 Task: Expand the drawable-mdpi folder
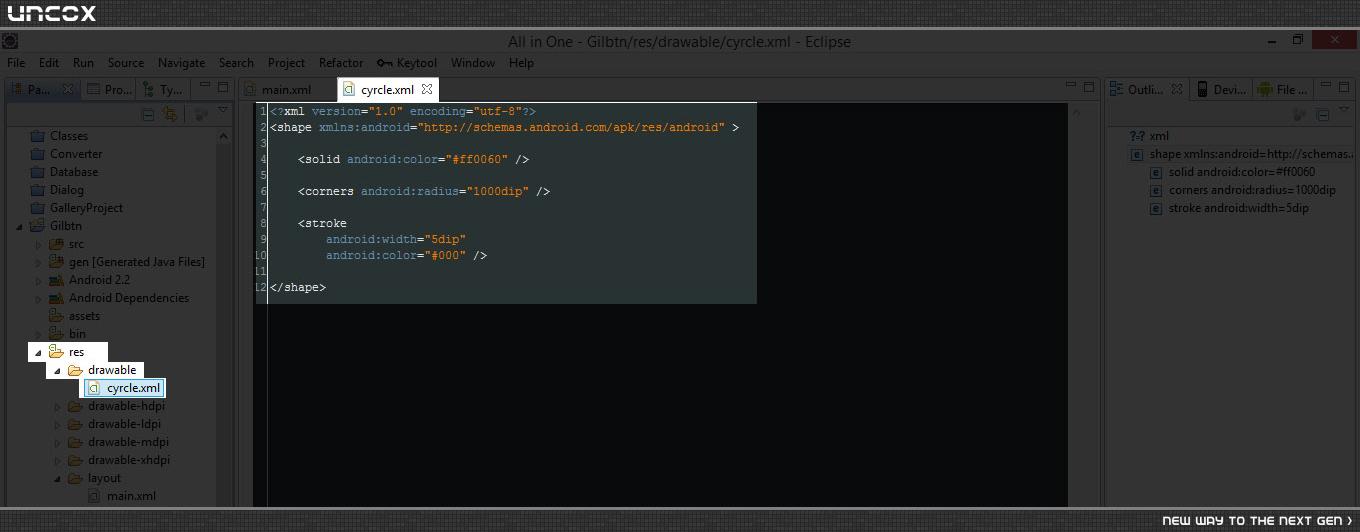tap(57, 442)
